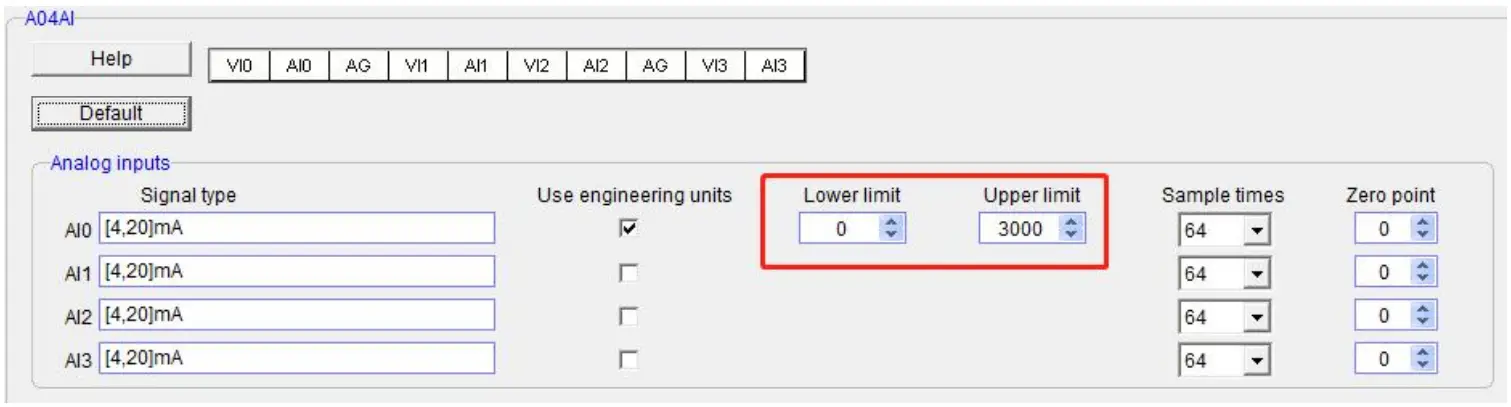Open sample times dropdown for AI2
Image resolution: width=1511 pixels, height=407 pixels.
[x=1256, y=318]
